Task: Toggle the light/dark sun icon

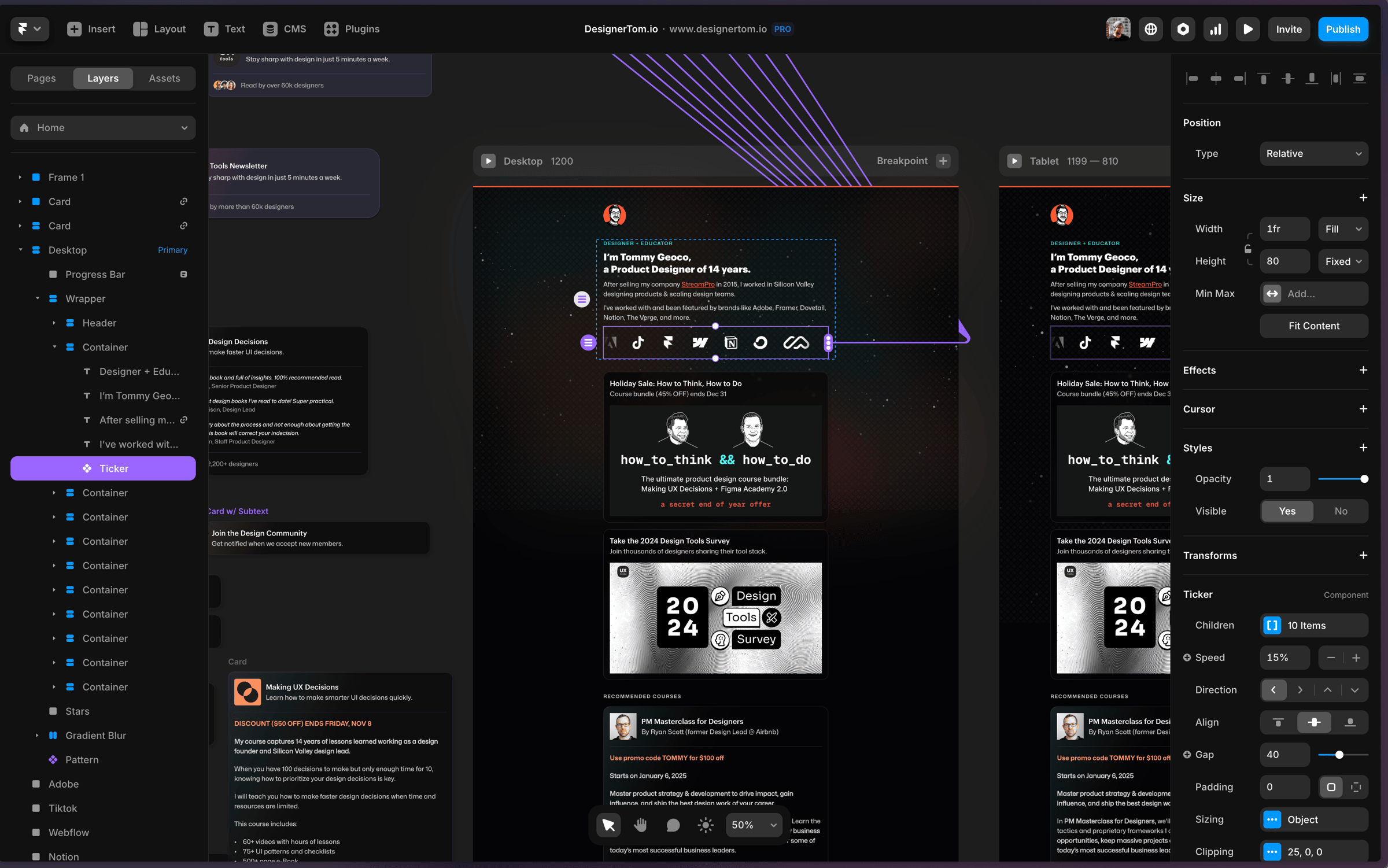Action: 705,825
